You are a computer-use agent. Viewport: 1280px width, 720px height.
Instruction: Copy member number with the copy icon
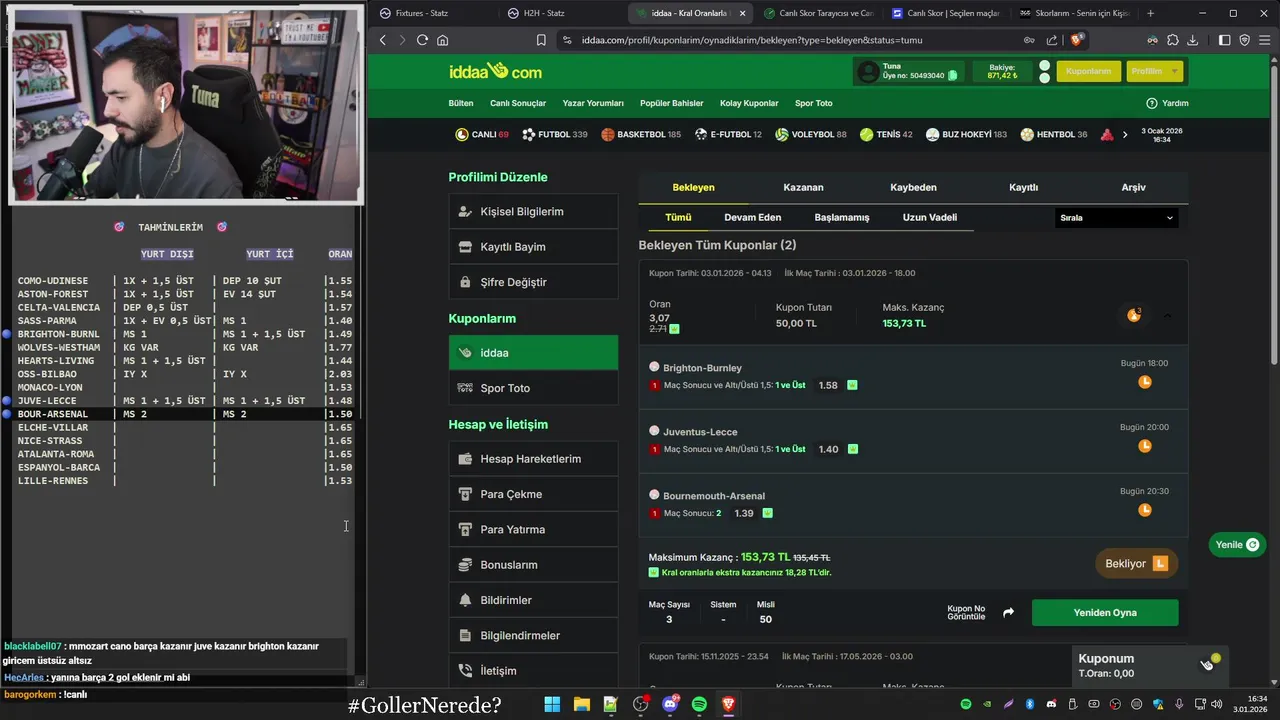pyautogui.click(x=953, y=75)
